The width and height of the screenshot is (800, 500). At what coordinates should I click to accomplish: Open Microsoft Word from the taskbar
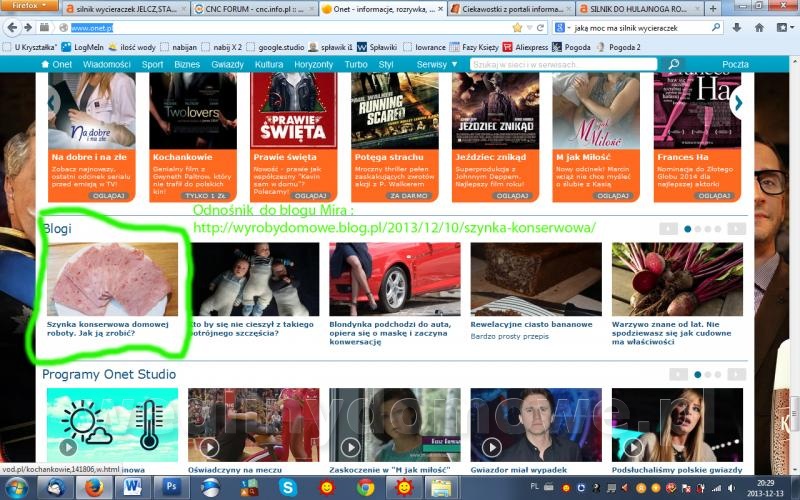133,488
